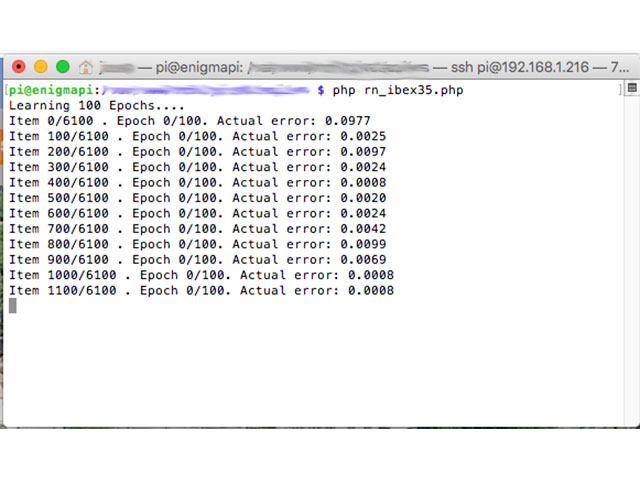640x480 pixels.
Task: Click the error value 0.0042
Action: coord(363,229)
